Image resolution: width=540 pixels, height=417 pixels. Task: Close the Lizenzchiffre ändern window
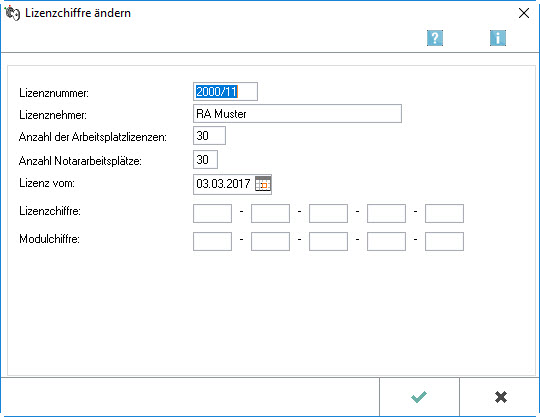pyautogui.click(x=524, y=13)
